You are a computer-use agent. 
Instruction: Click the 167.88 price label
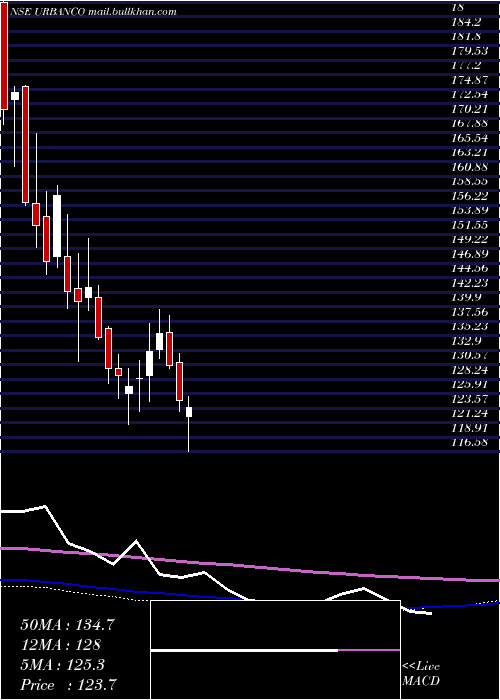click(x=470, y=123)
